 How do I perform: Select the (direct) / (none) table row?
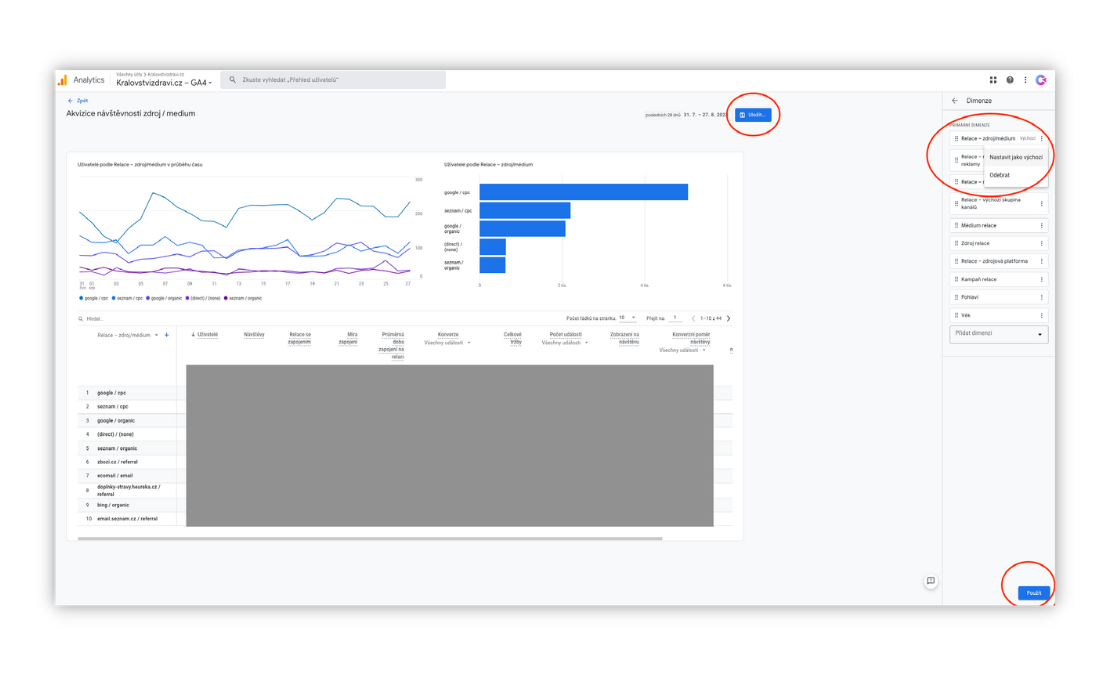[x=115, y=434]
